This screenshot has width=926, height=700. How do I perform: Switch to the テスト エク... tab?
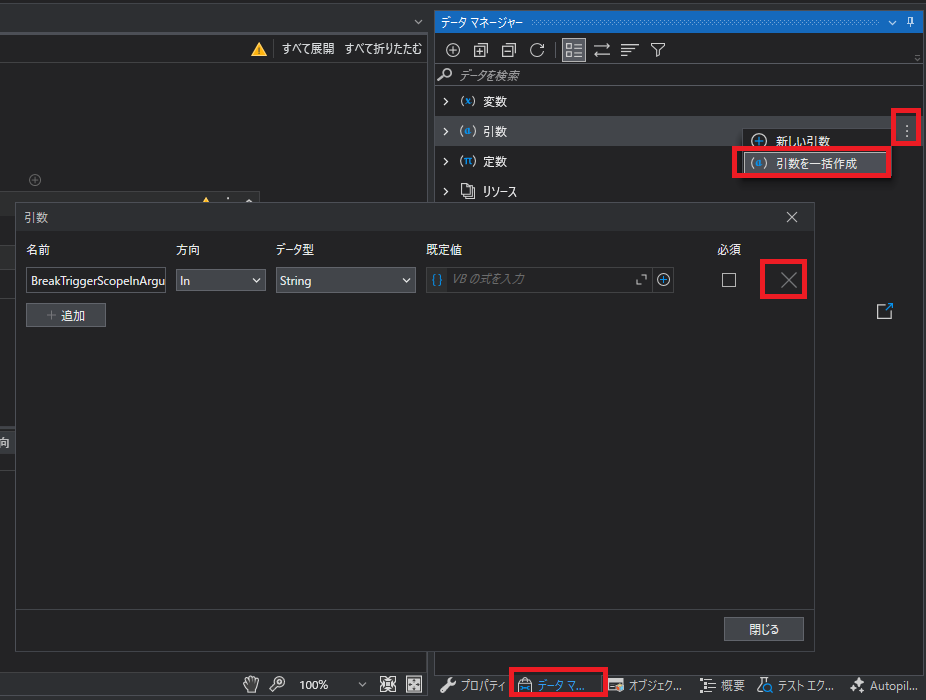[x=795, y=685]
